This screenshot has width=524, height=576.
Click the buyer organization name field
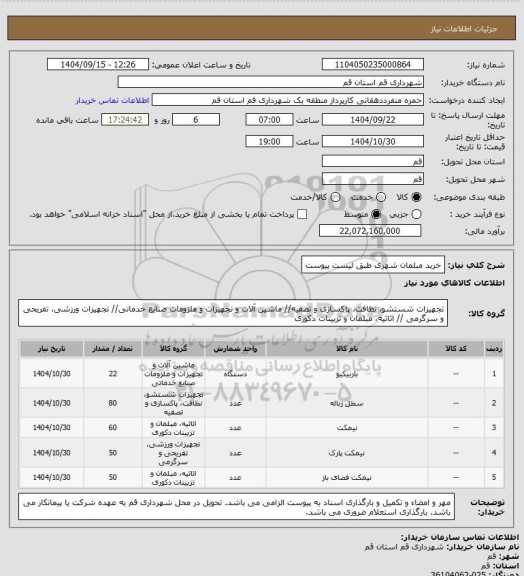tap(270, 82)
